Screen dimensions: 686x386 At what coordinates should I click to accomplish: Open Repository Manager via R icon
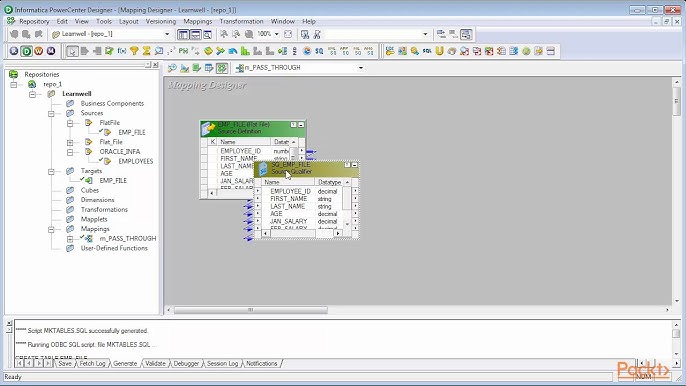coord(14,51)
